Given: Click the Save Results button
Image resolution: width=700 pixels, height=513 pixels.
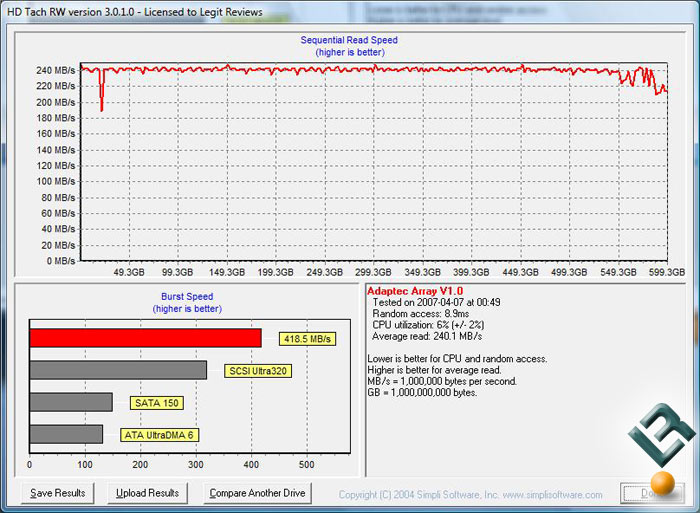Looking at the screenshot, I should click(x=58, y=493).
